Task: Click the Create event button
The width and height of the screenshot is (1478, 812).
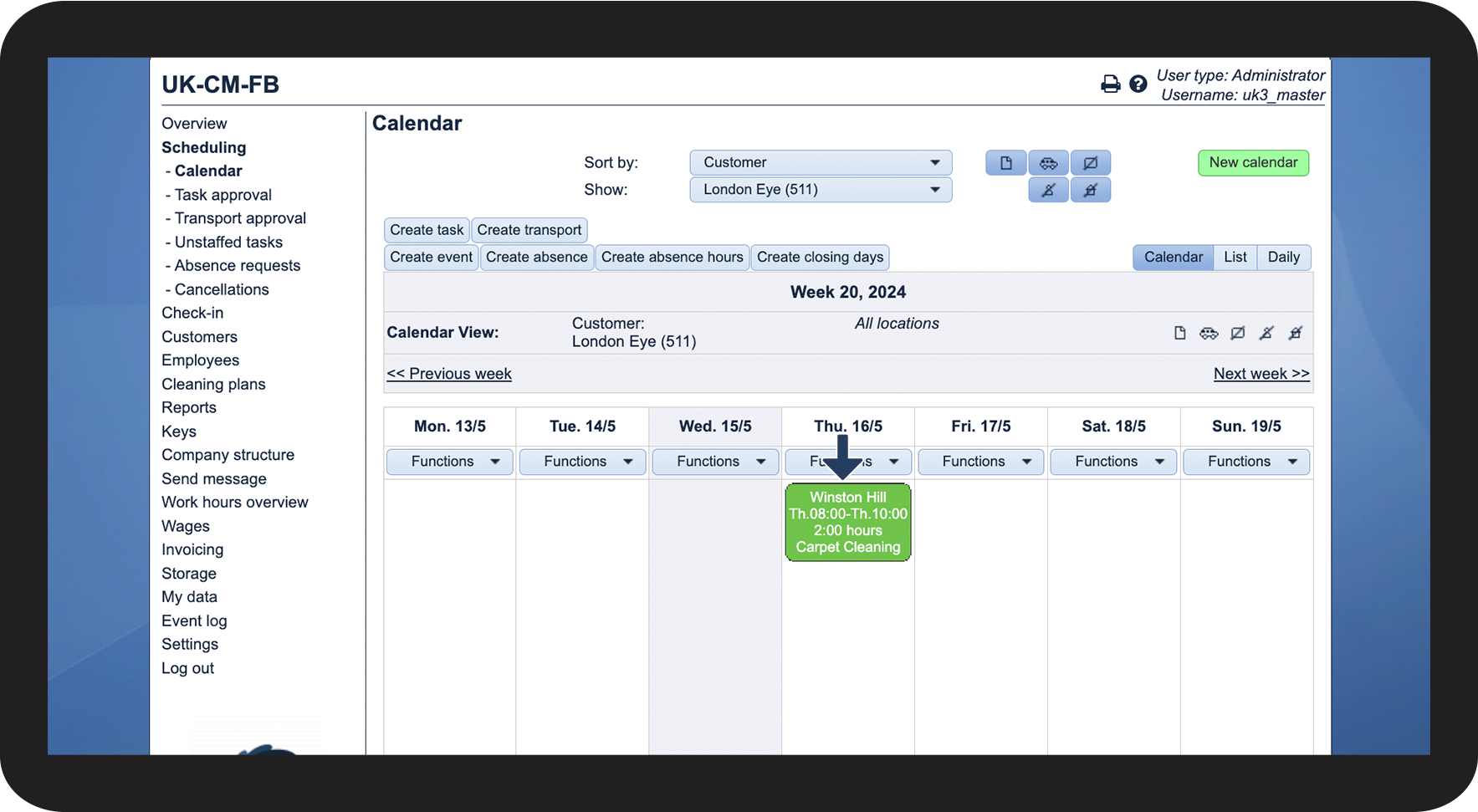Action: [x=432, y=258]
